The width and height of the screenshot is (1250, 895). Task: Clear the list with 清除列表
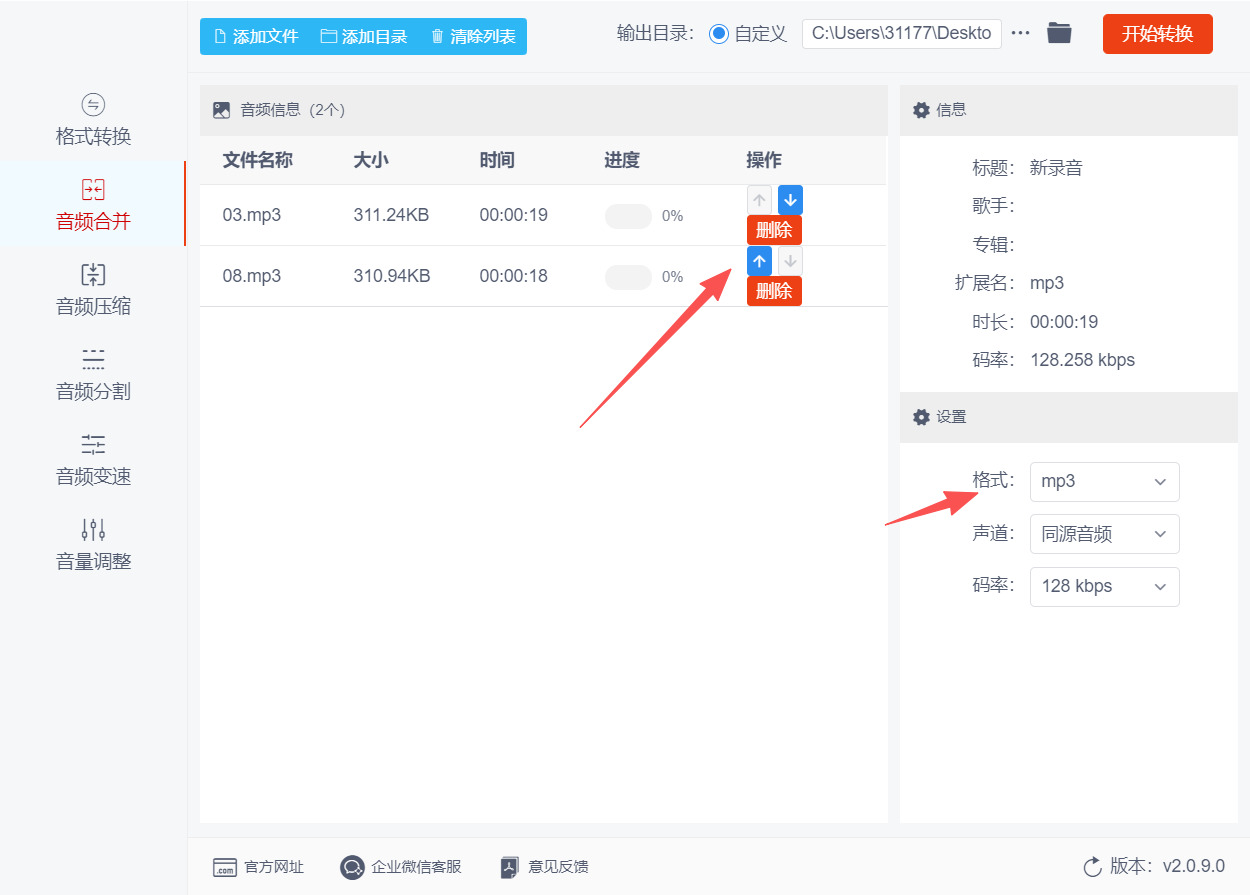click(473, 36)
